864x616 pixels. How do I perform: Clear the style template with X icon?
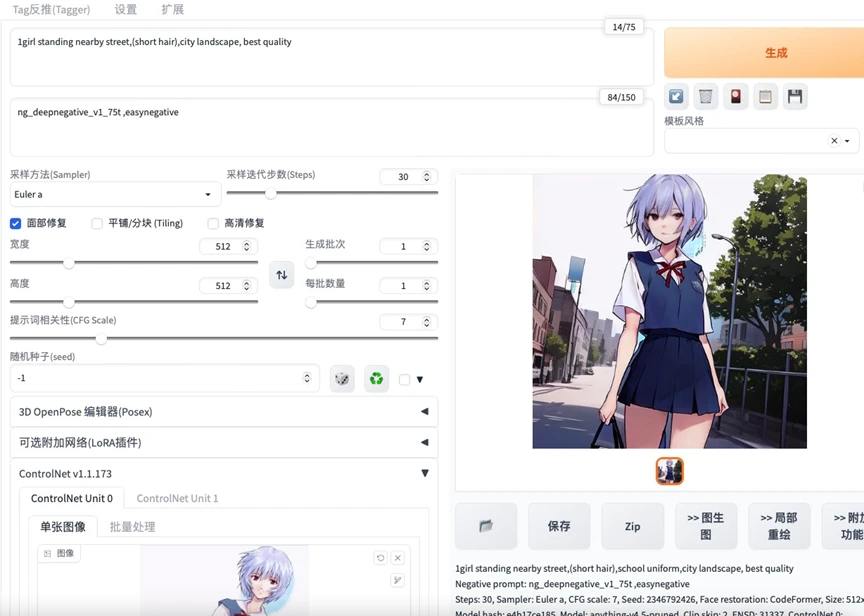coord(834,141)
